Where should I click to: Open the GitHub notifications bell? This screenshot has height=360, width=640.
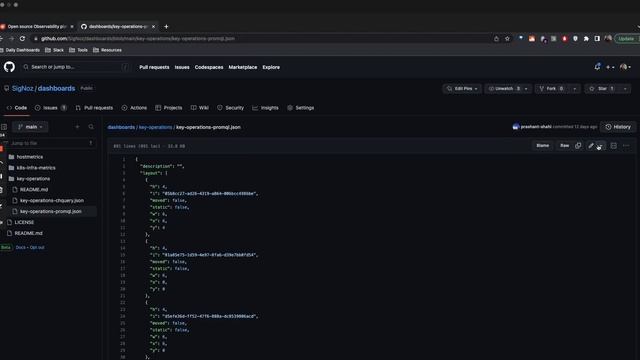tap(597, 67)
